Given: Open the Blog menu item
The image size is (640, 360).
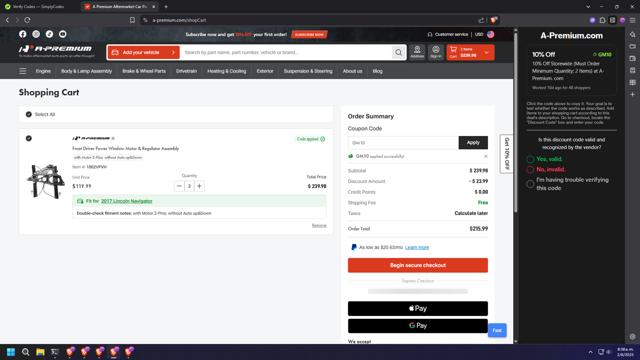Looking at the screenshot, I should (x=378, y=71).
